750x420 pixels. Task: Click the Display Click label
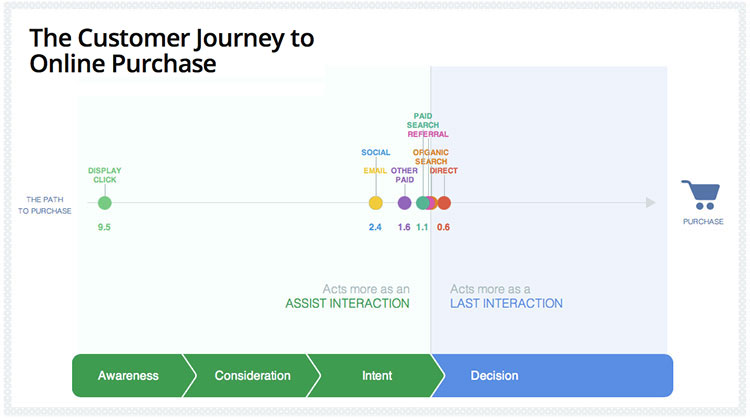pos(105,175)
